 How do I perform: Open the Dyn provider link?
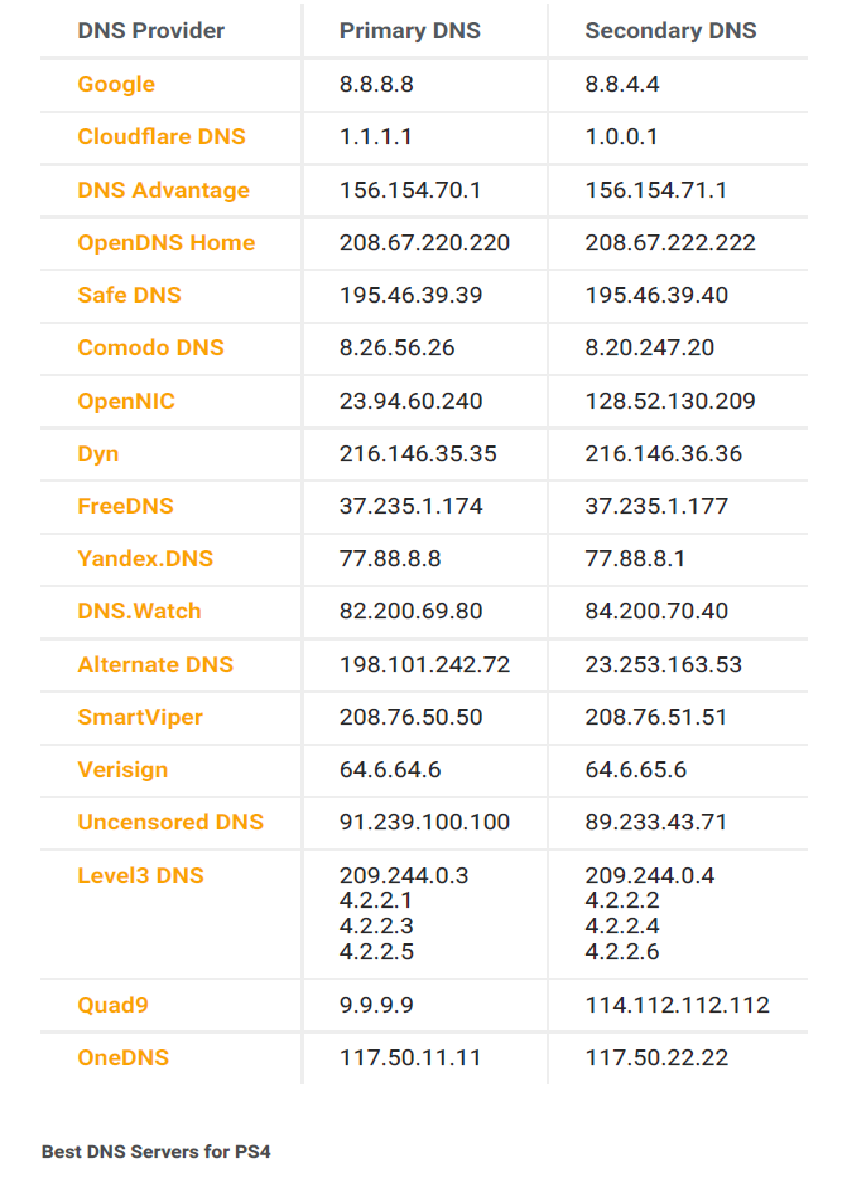click(98, 454)
